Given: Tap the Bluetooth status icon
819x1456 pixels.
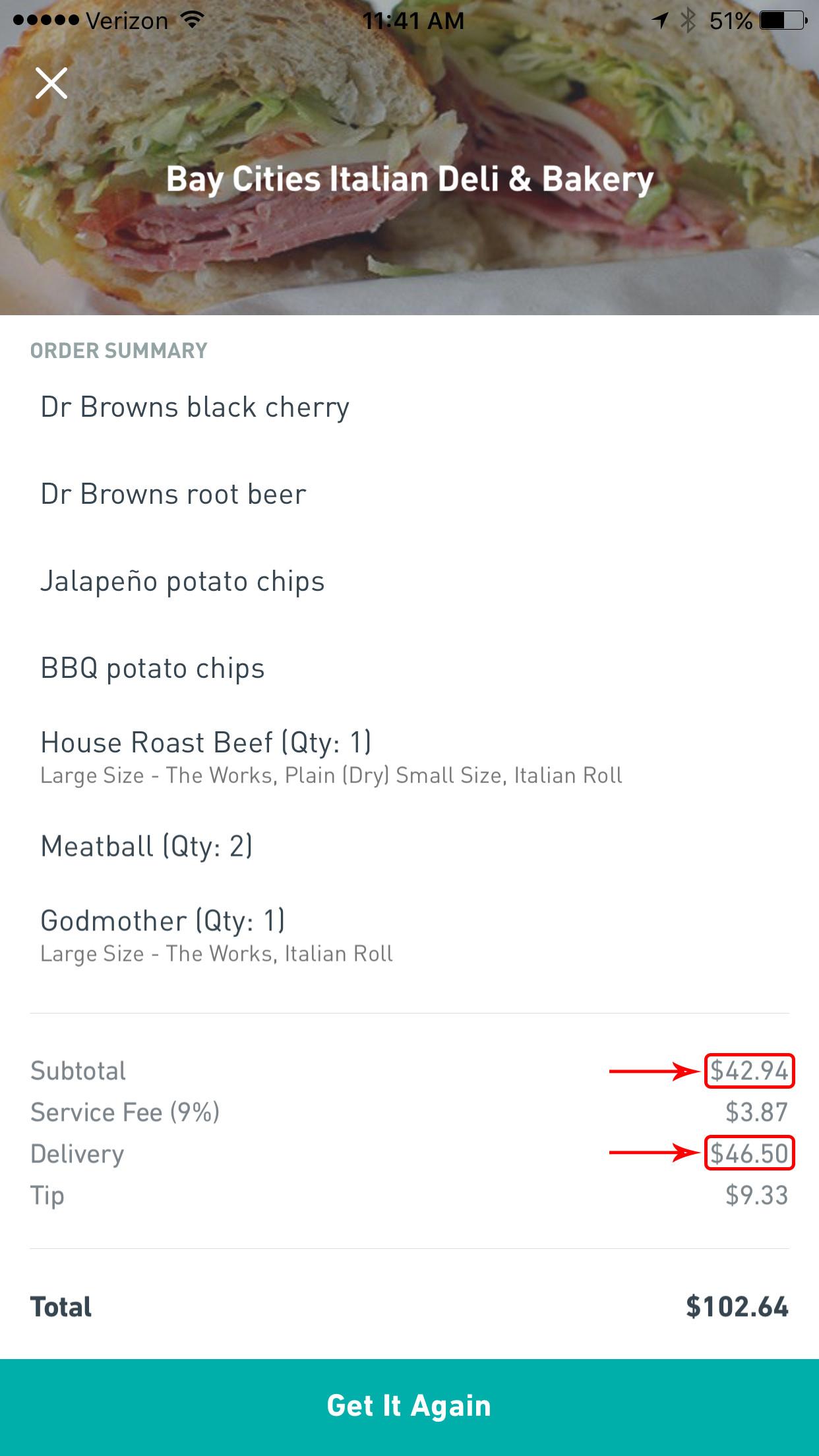Looking at the screenshot, I should 688,21.
